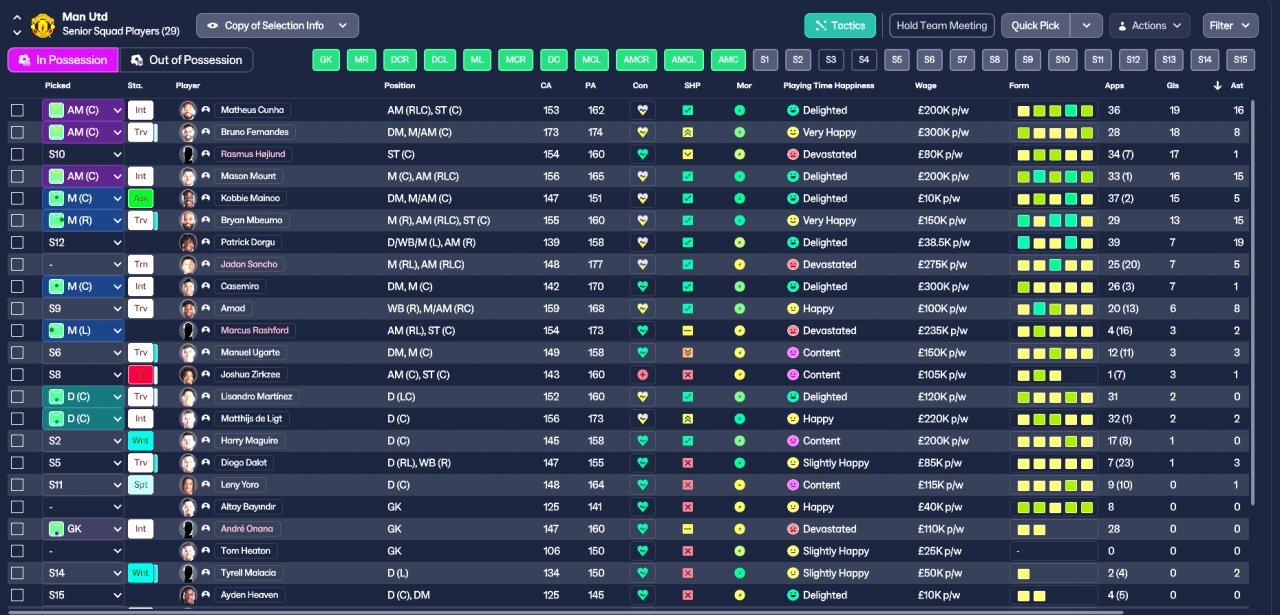Sort the table by the Wage column
1280x615 pixels.
(925, 86)
